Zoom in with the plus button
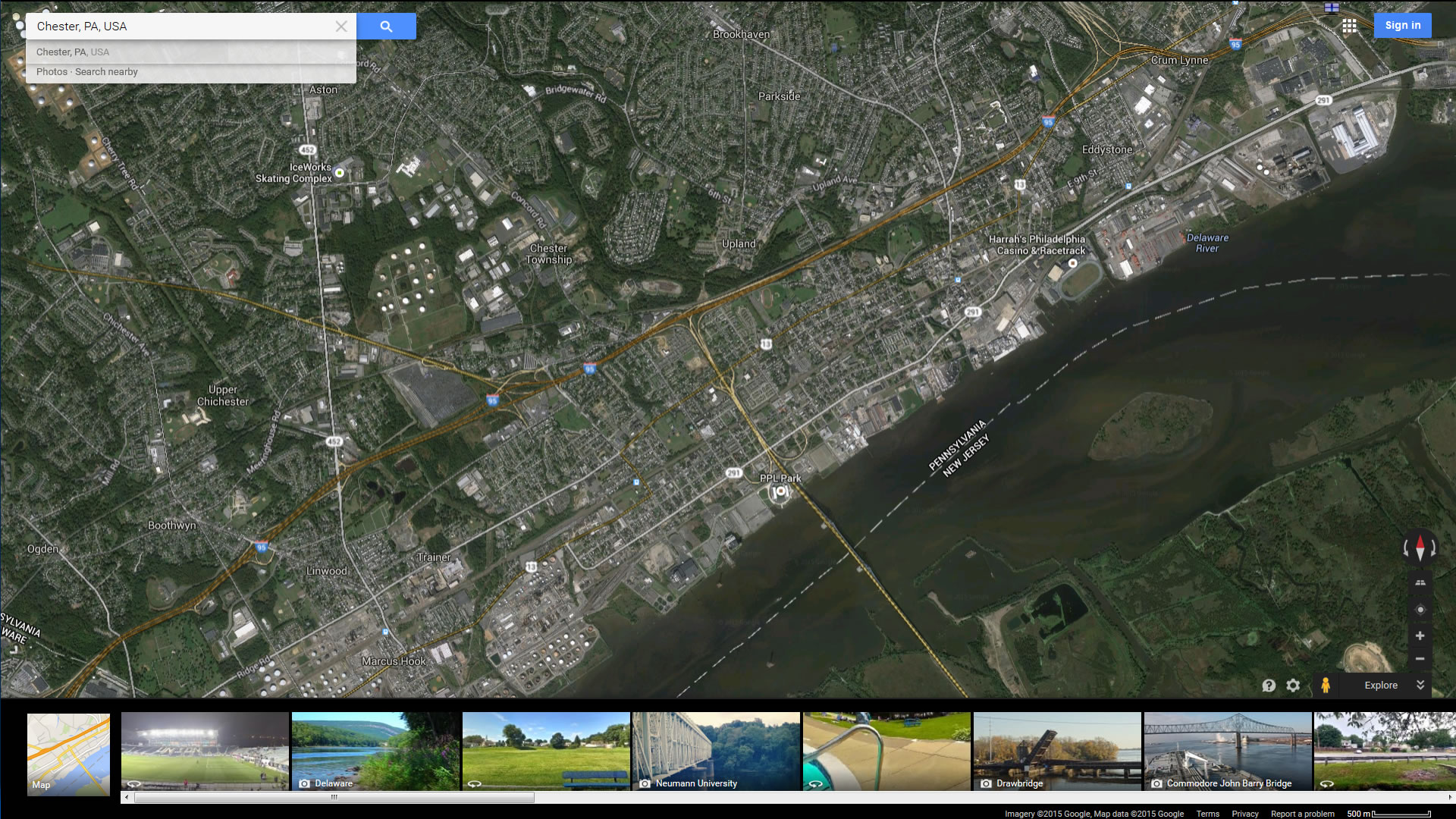1456x819 pixels. pos(1420,635)
